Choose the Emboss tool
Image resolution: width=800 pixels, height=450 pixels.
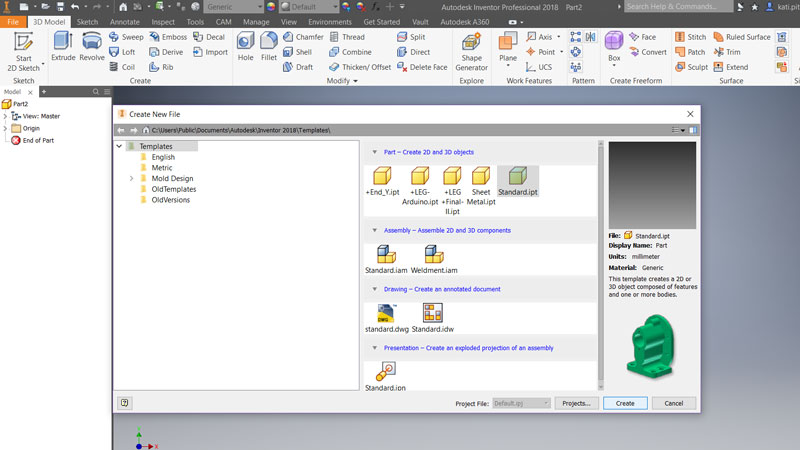pyautogui.click(x=168, y=37)
